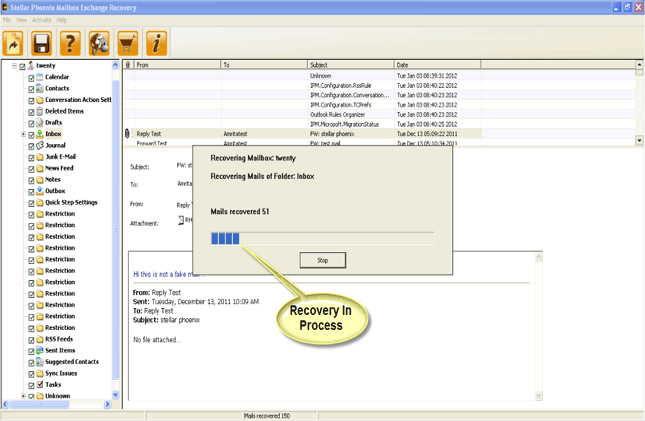Click the Calendar folder icon
The image size is (645, 421).
(x=40, y=77)
